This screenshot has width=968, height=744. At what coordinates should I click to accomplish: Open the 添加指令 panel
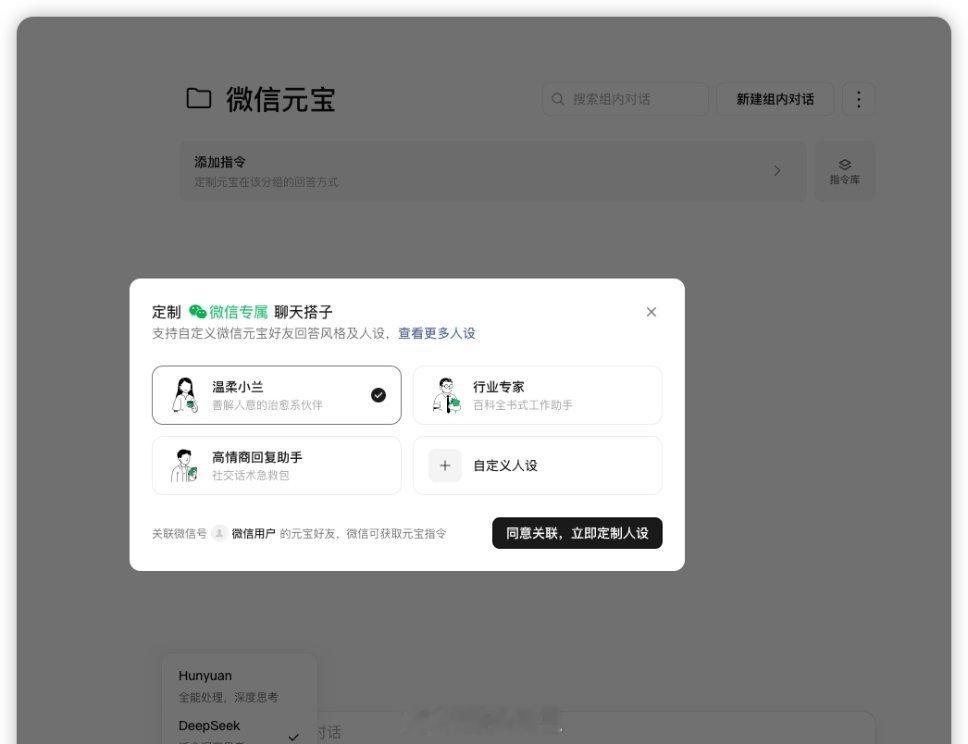pos(493,171)
